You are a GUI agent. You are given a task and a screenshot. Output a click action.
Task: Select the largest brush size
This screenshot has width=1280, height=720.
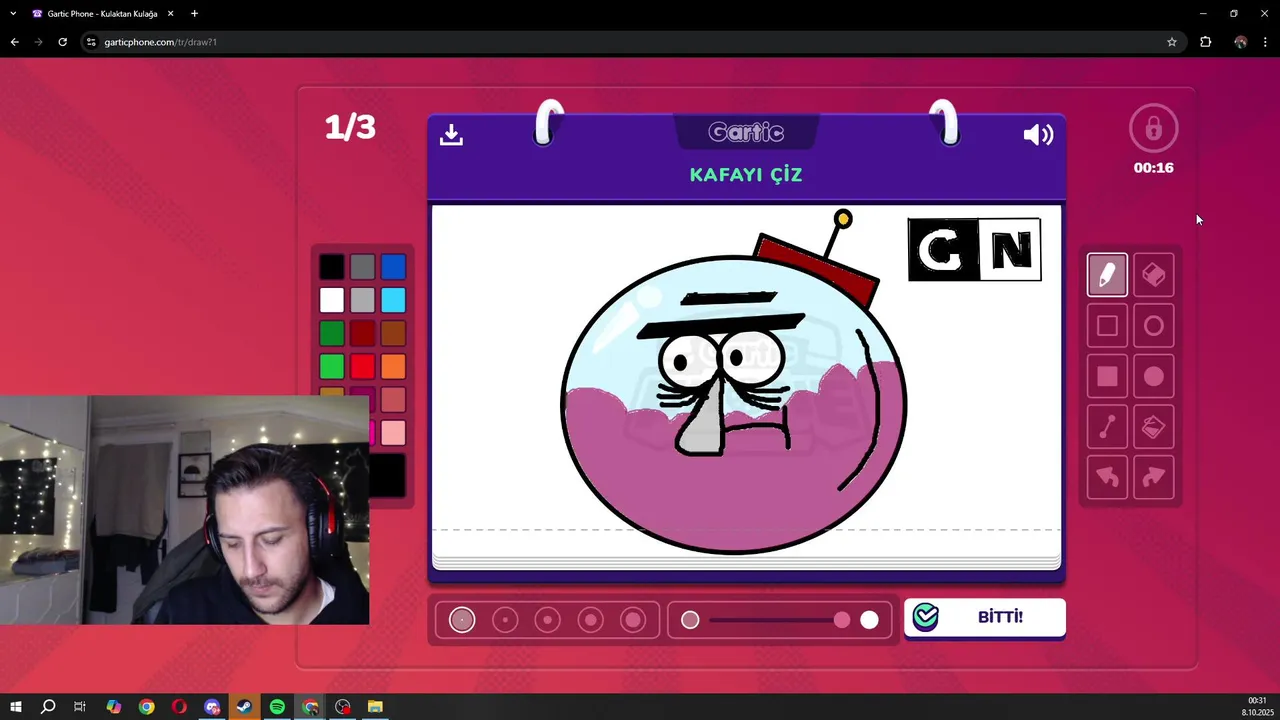coord(633,620)
